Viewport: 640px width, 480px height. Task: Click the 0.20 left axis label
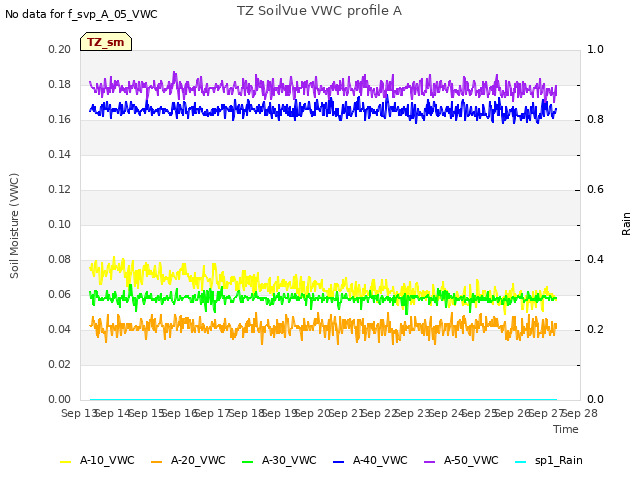tap(60, 49)
